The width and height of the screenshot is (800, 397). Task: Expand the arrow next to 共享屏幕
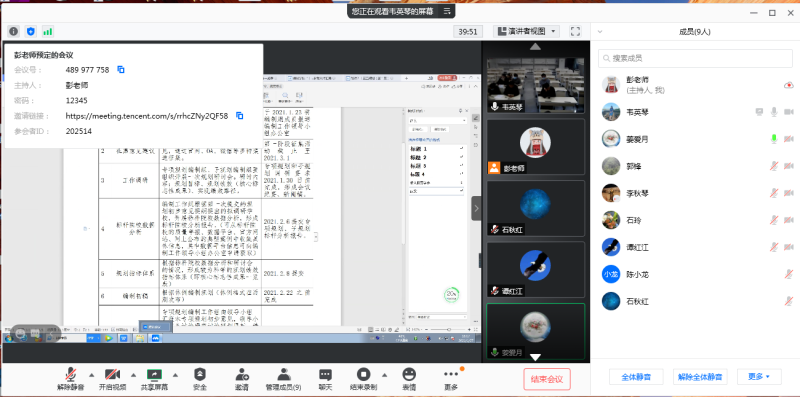(176, 374)
